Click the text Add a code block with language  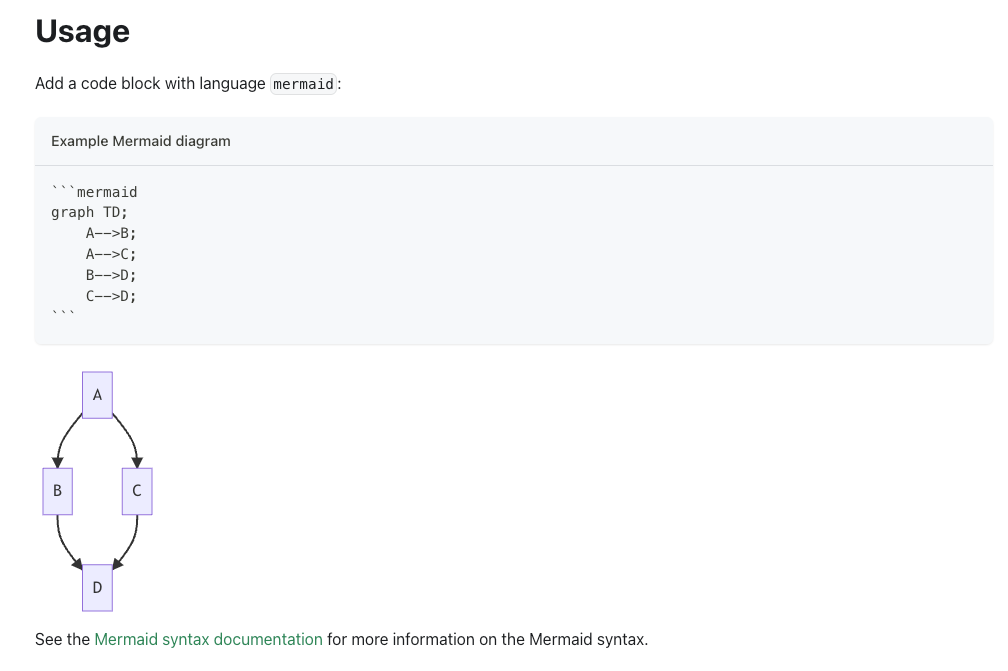pyautogui.click(x=150, y=84)
